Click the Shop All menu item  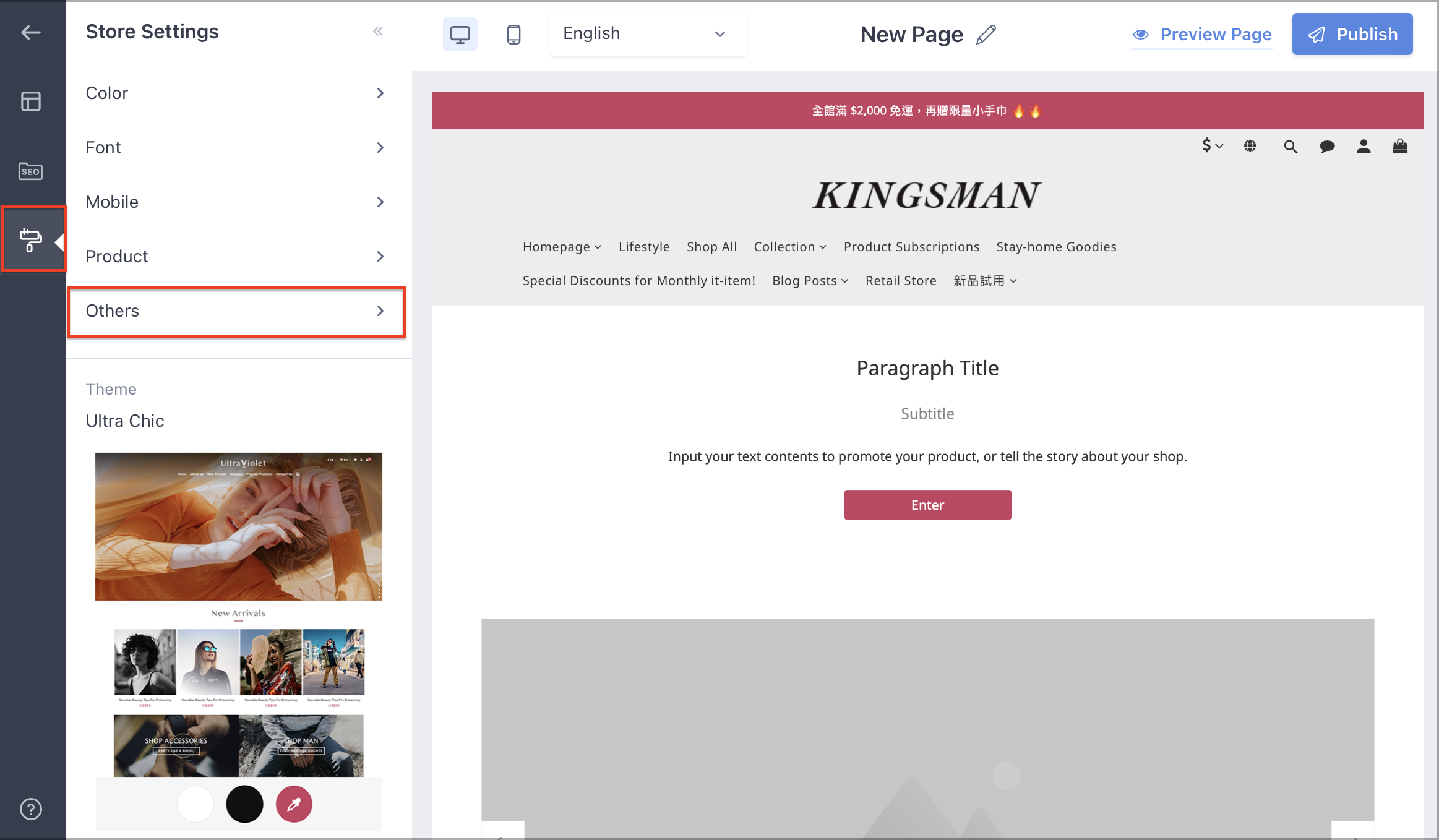[711, 247]
